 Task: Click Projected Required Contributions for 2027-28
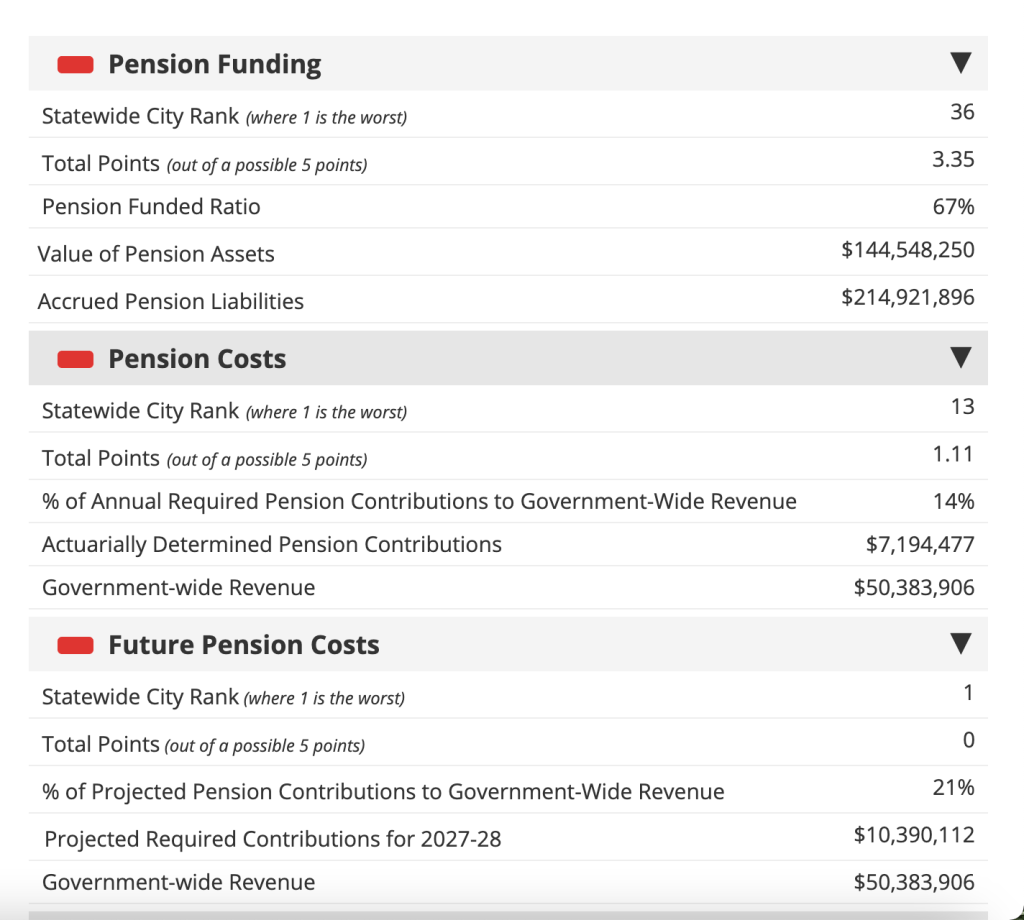273,839
